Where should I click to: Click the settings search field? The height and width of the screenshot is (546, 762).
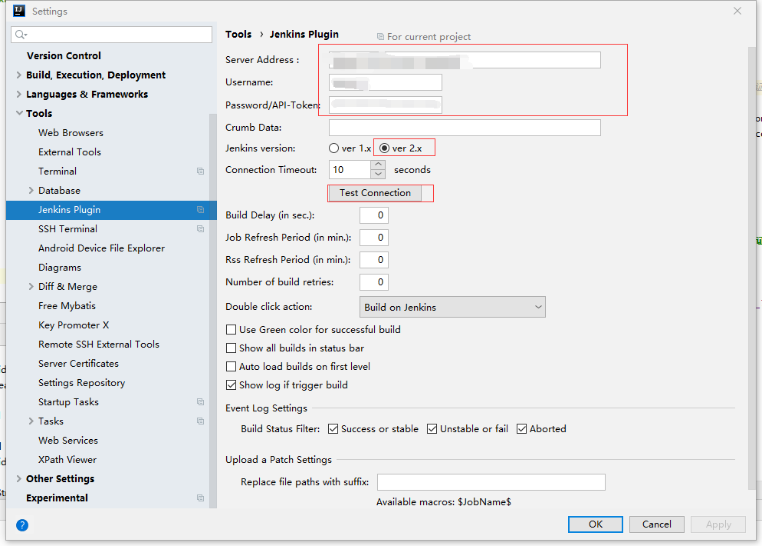[112, 34]
